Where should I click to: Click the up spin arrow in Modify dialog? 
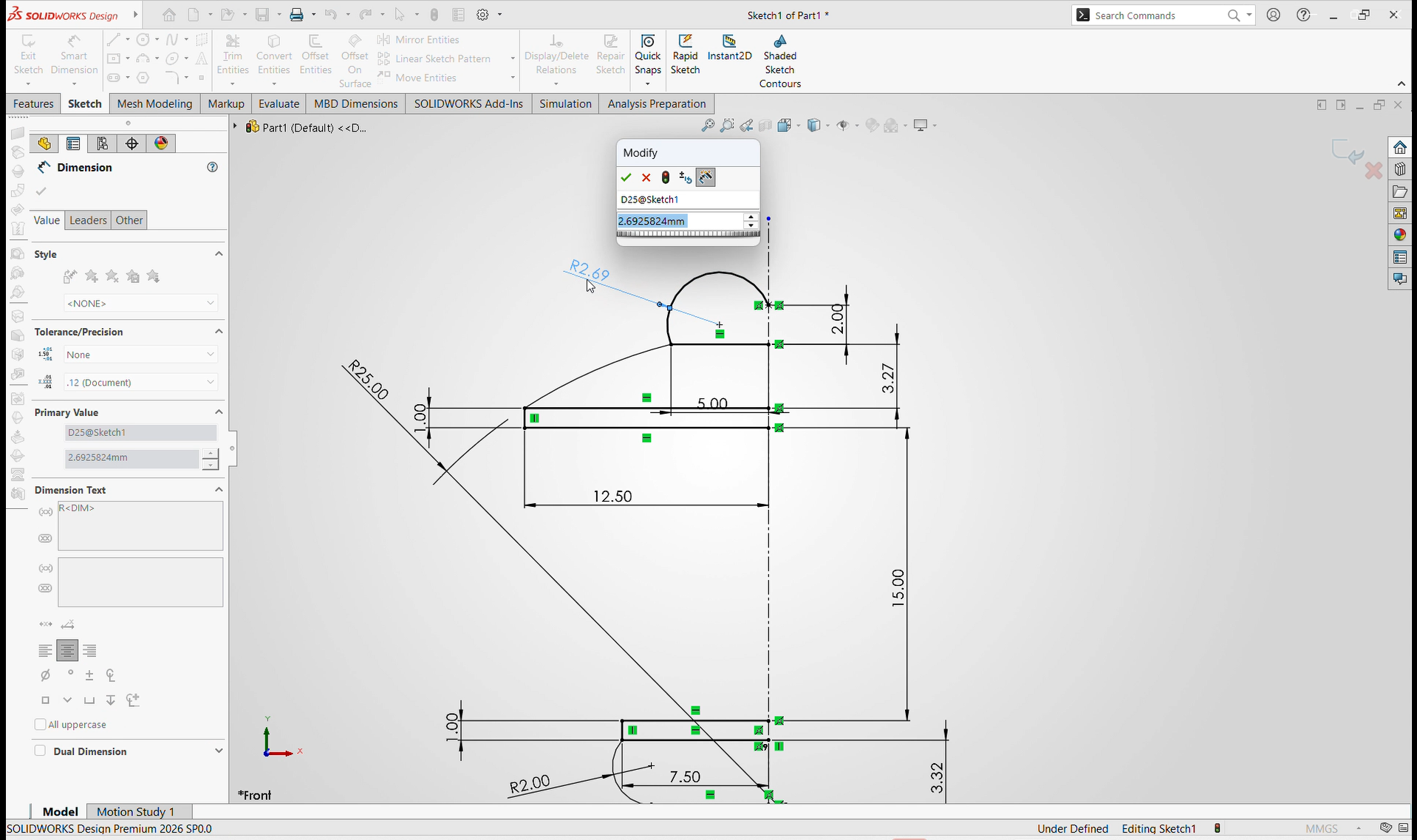(x=751, y=217)
